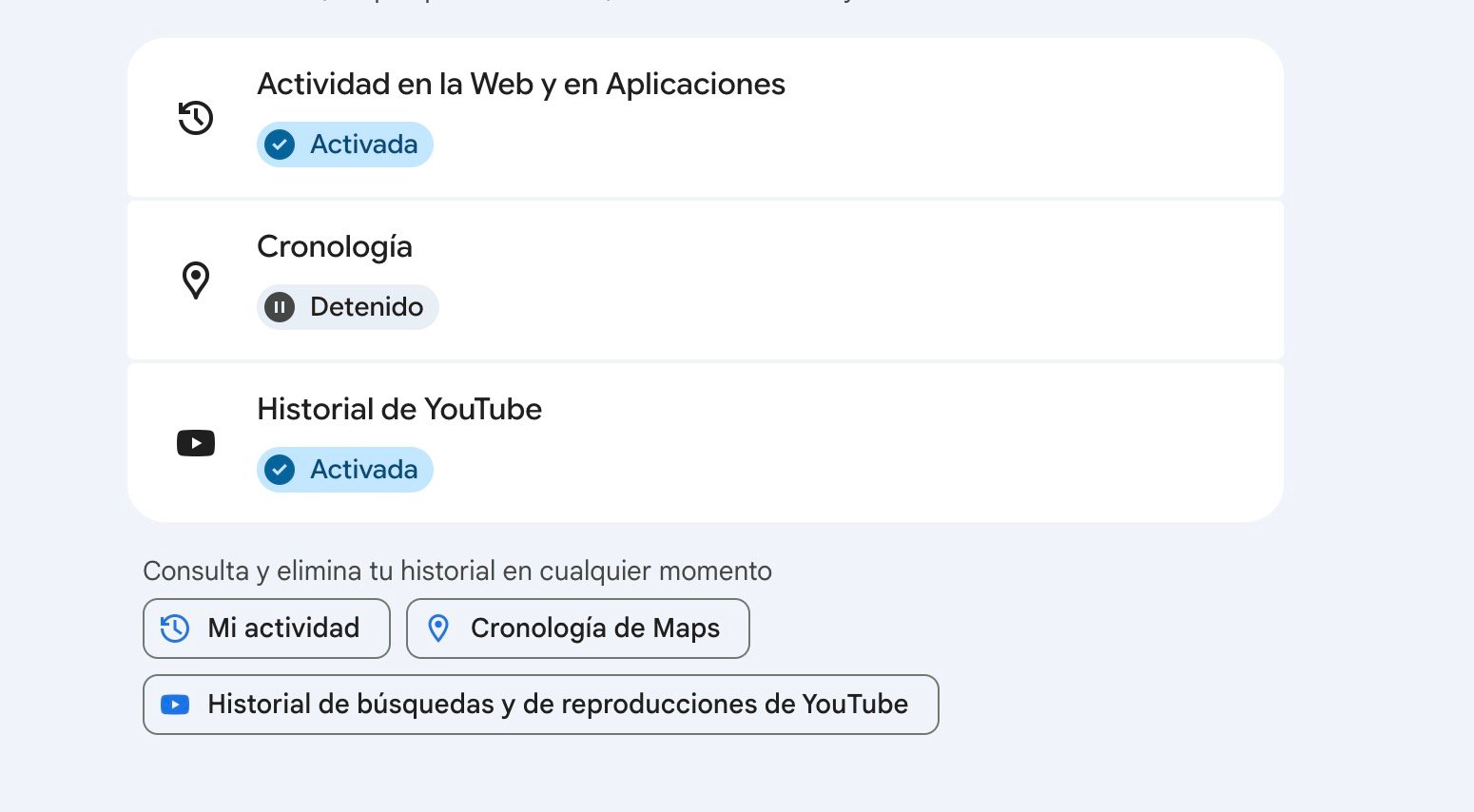Click the checkmark icon in YouTube's Activada chip
This screenshot has height=812, width=1474.
coord(280,470)
